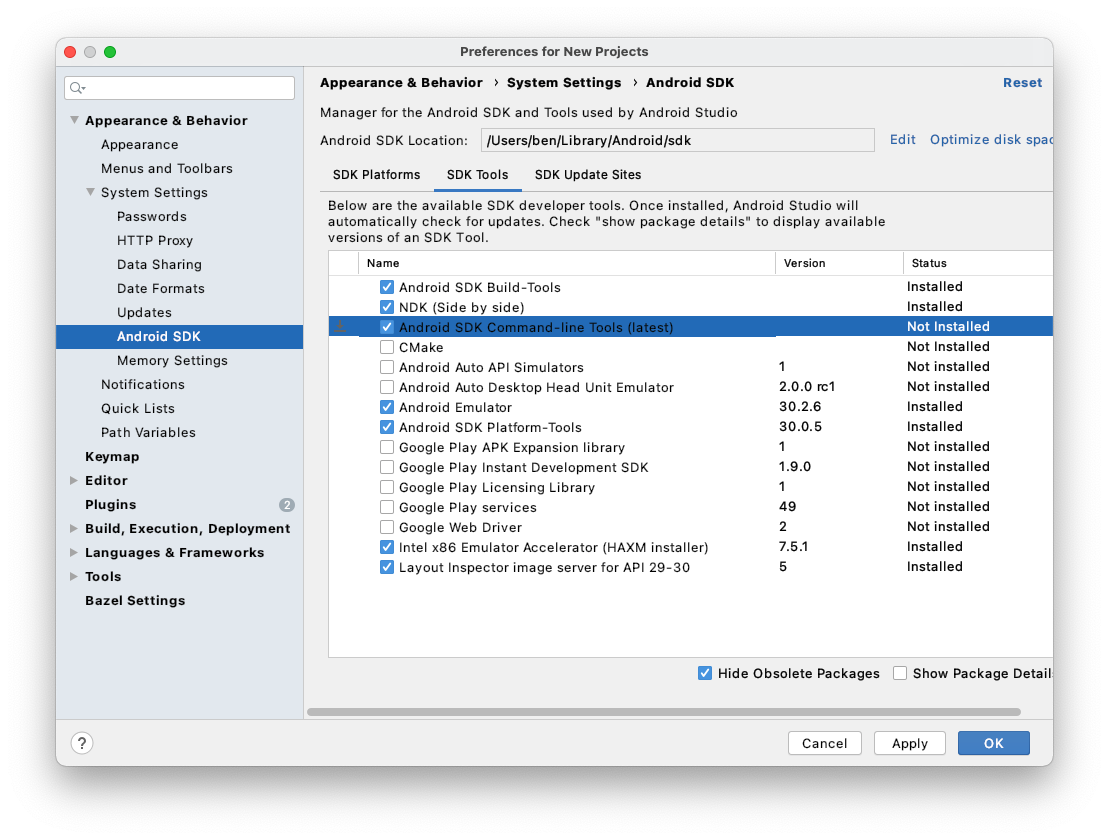Click version 30.2.6 of Android Emulator
Screen dimensions: 1109x840
[x=800, y=407]
